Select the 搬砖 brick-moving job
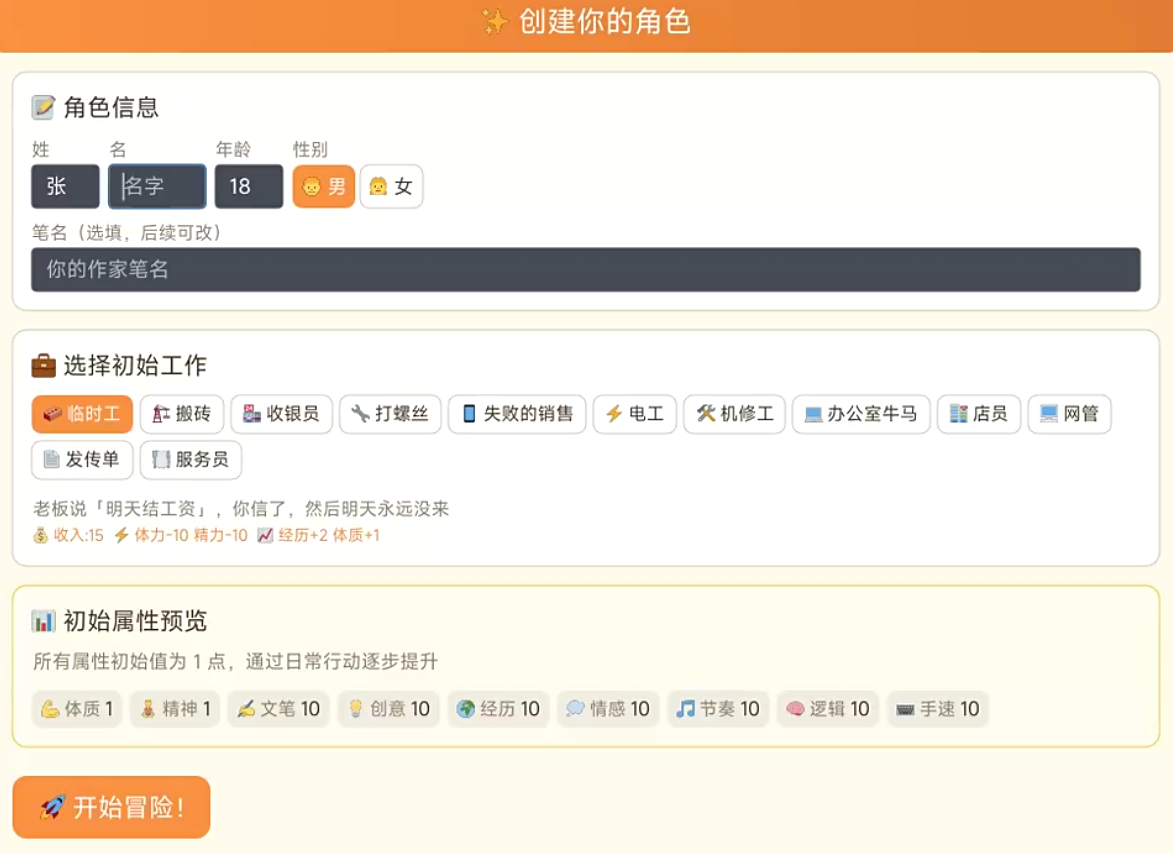 pos(181,414)
